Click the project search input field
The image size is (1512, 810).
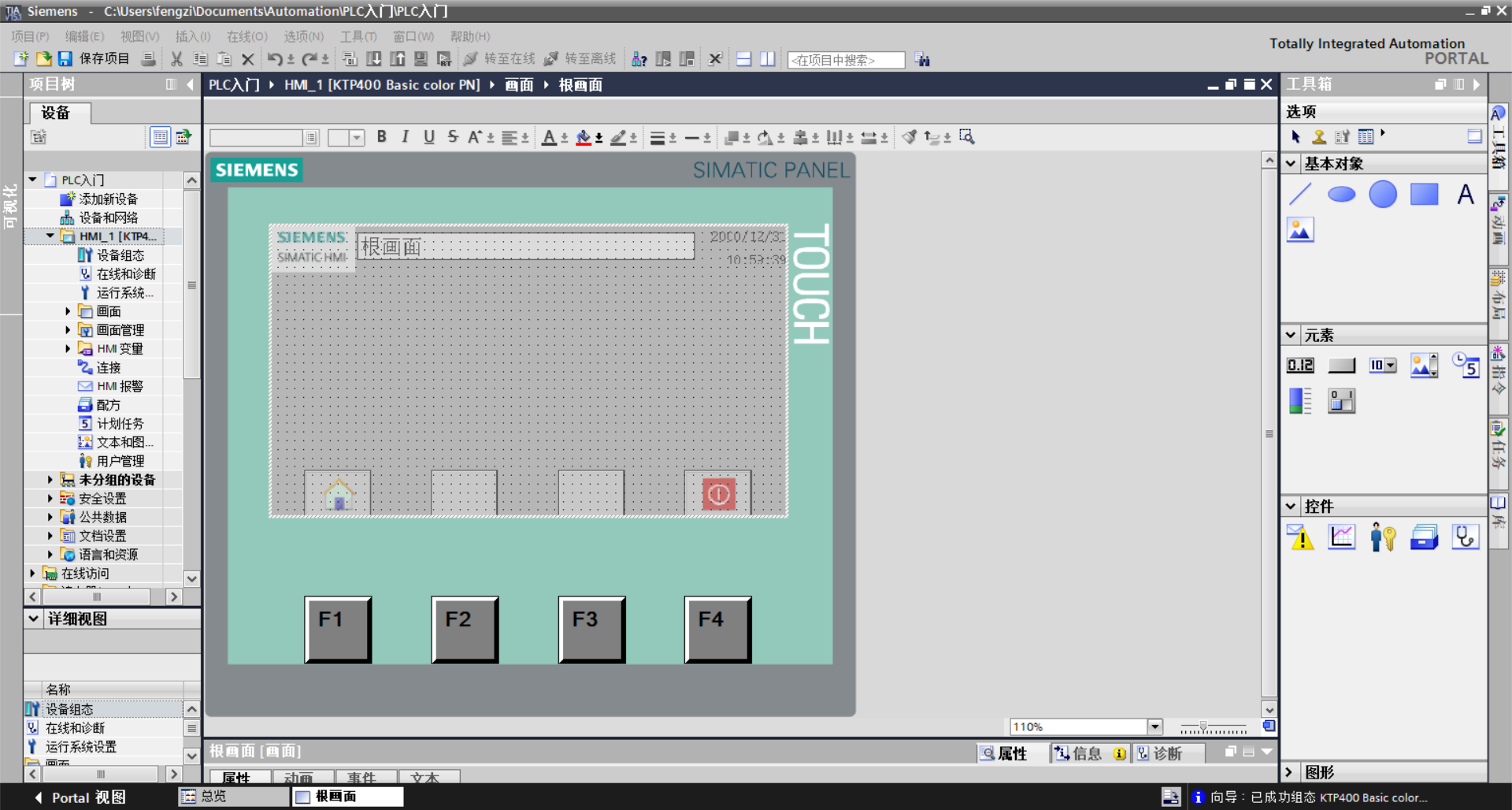tap(847, 60)
